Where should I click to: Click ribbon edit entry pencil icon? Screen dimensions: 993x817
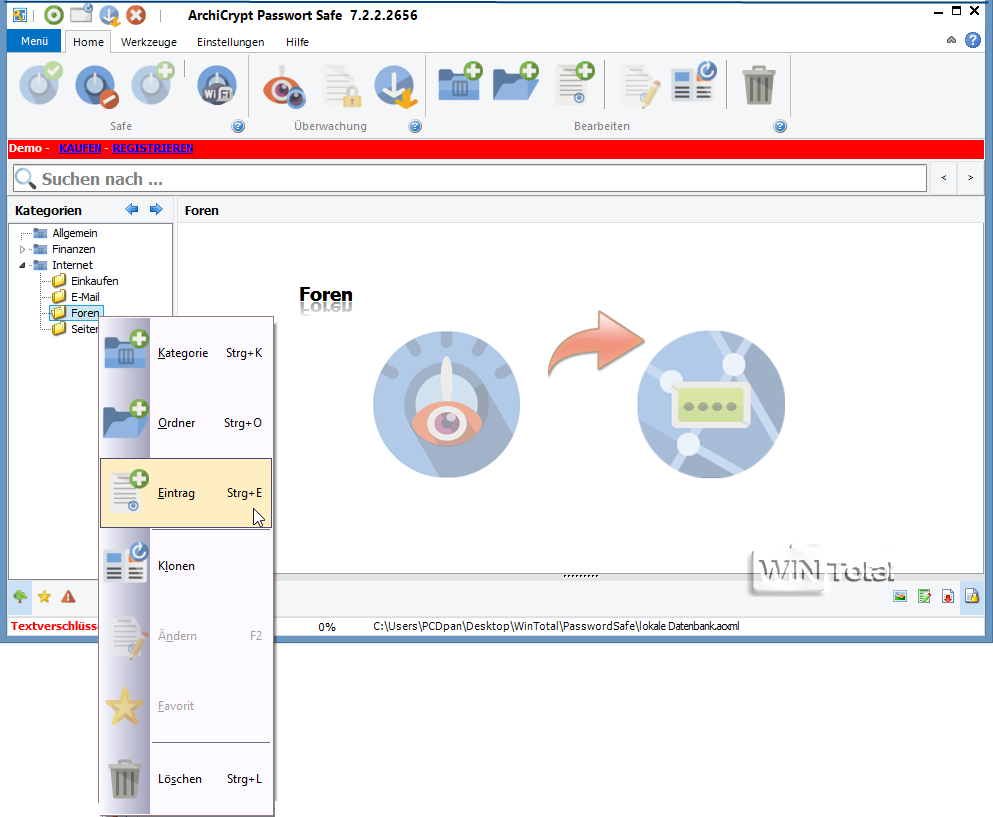coord(641,86)
